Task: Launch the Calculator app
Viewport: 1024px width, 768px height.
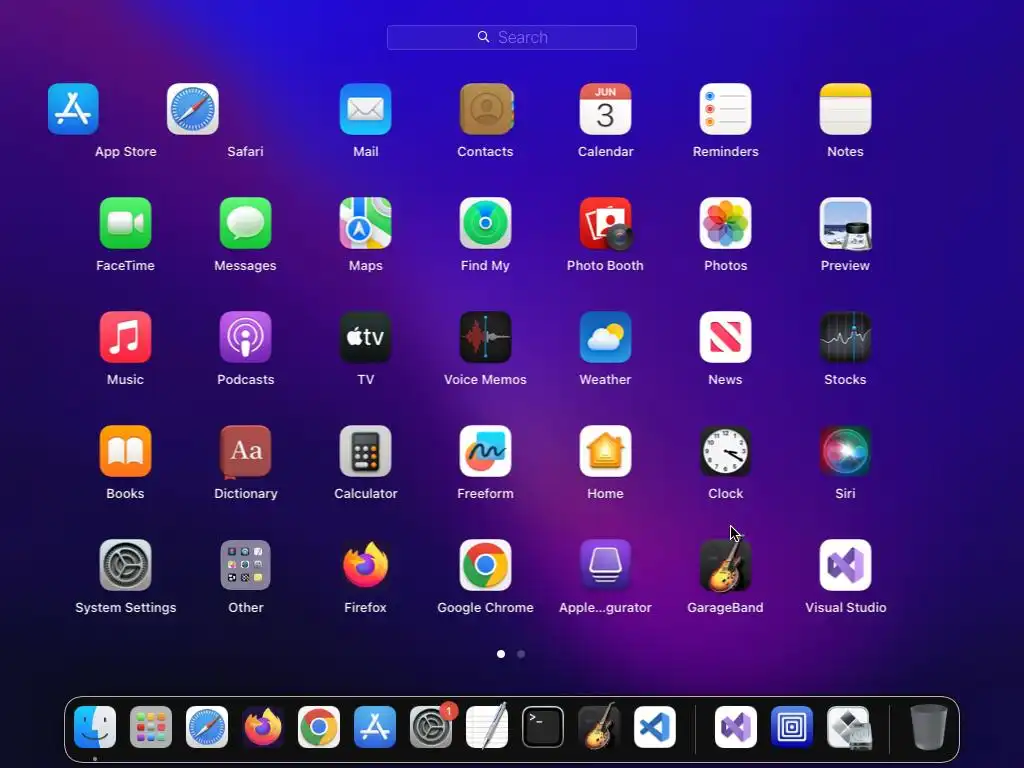Action: pos(366,451)
